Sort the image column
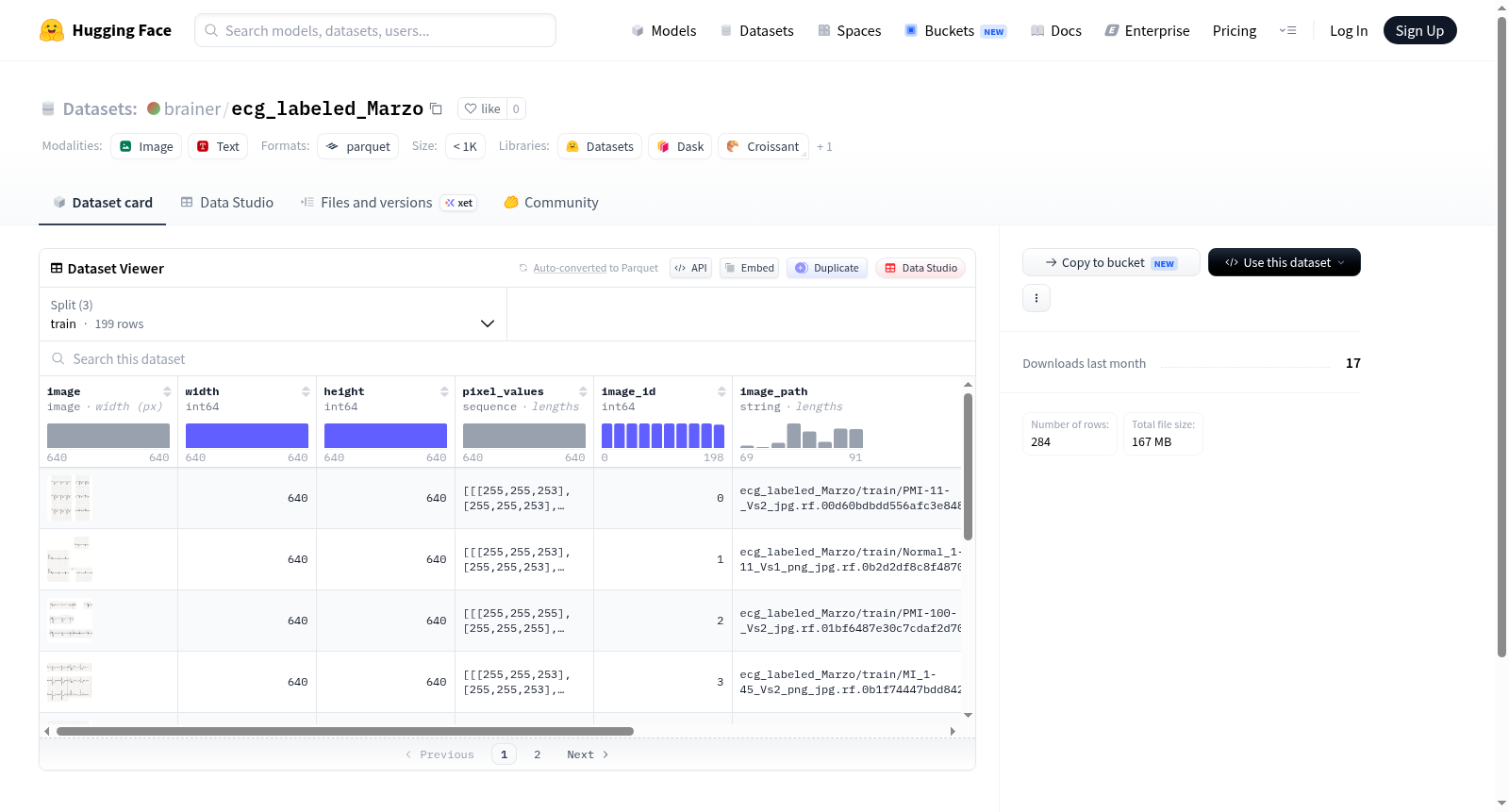The image size is (1509, 812). tap(167, 391)
